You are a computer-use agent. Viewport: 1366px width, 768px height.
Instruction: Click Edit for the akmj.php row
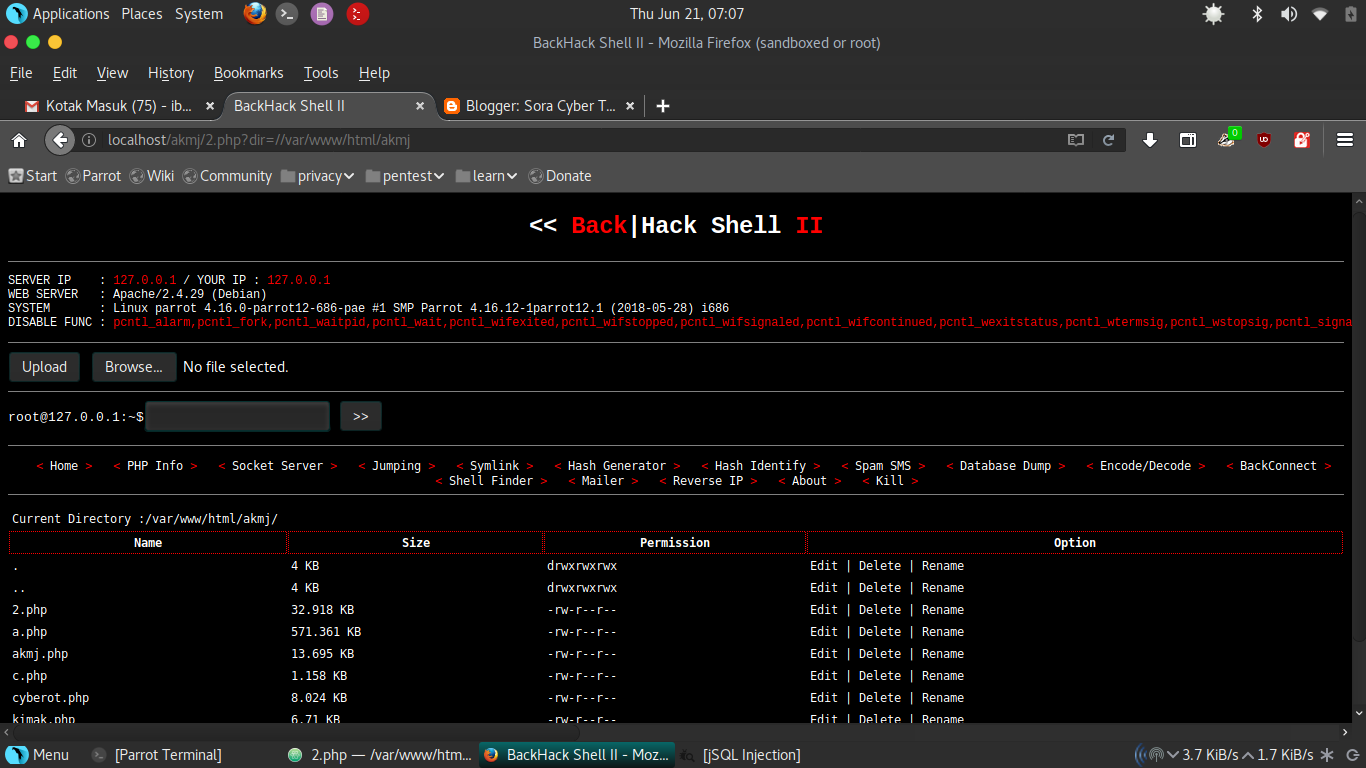[x=824, y=654]
